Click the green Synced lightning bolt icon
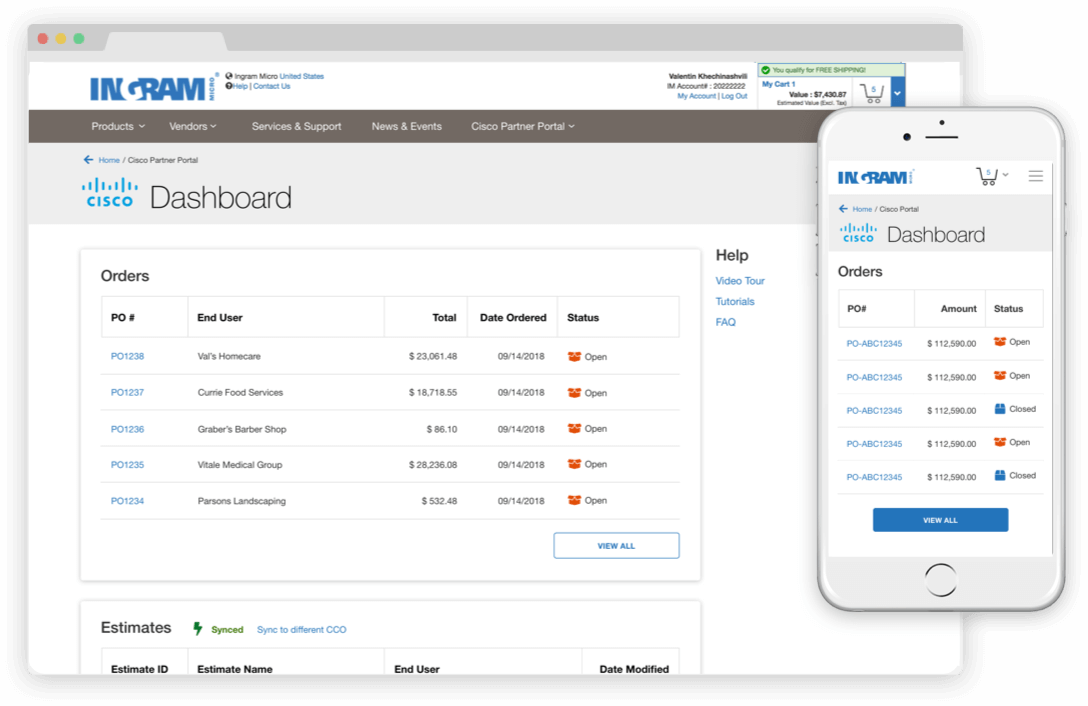The width and height of the screenshot is (1088, 706). (198, 629)
